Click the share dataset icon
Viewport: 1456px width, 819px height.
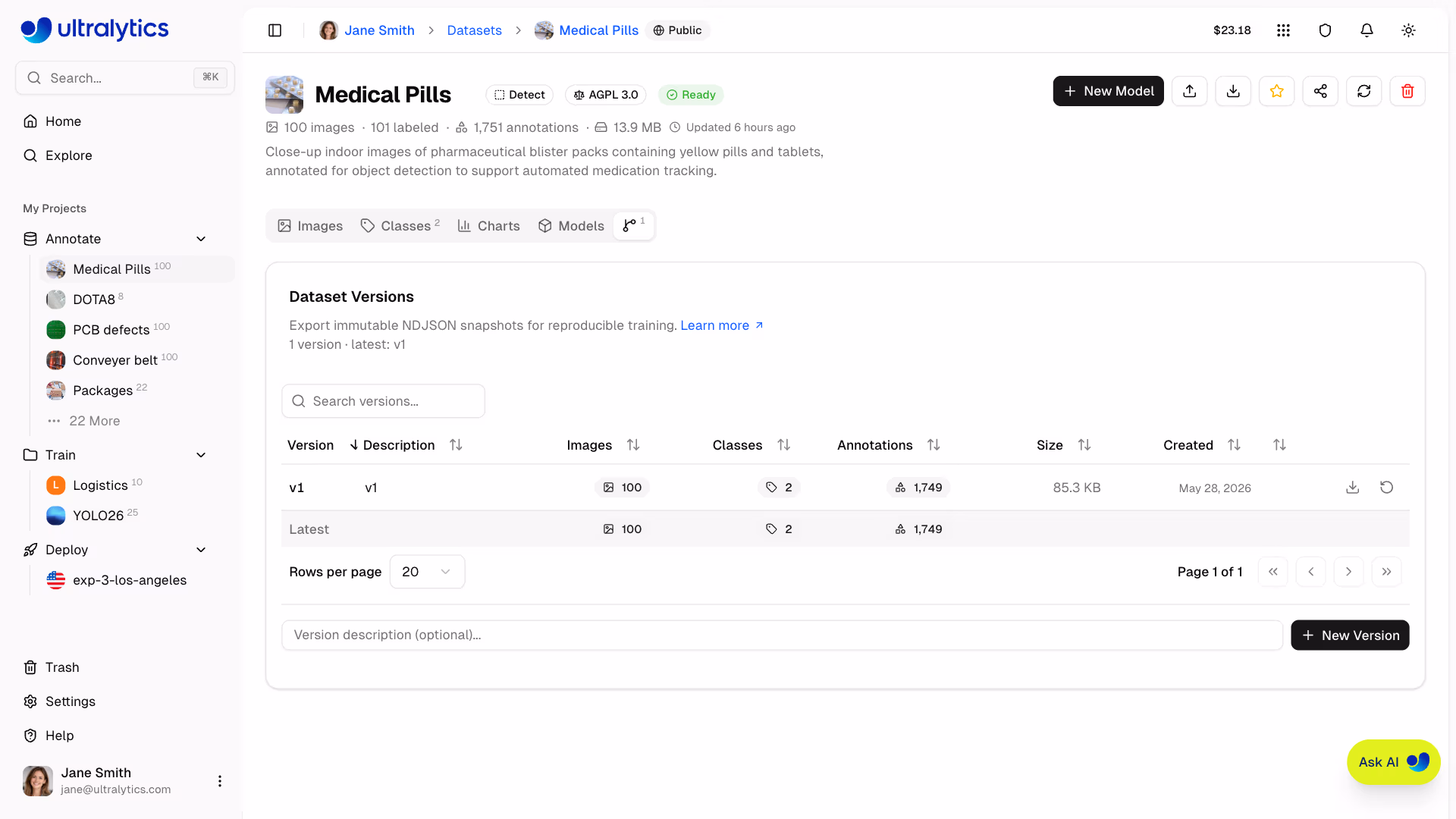click(1320, 91)
